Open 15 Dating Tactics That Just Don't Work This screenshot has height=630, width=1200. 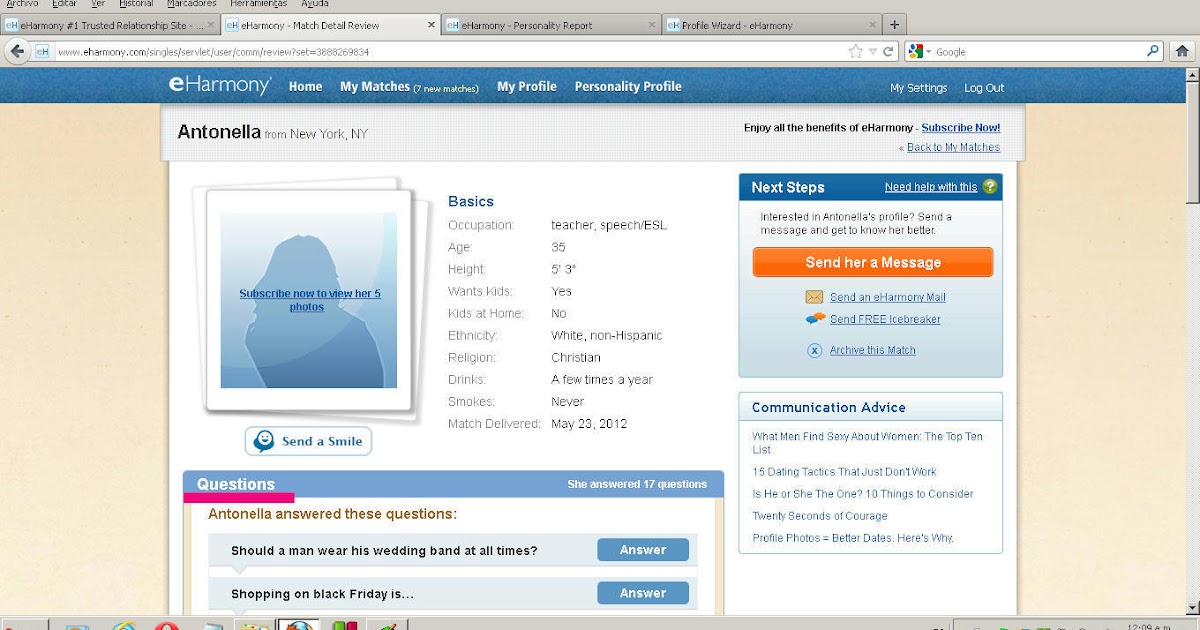[844, 472]
